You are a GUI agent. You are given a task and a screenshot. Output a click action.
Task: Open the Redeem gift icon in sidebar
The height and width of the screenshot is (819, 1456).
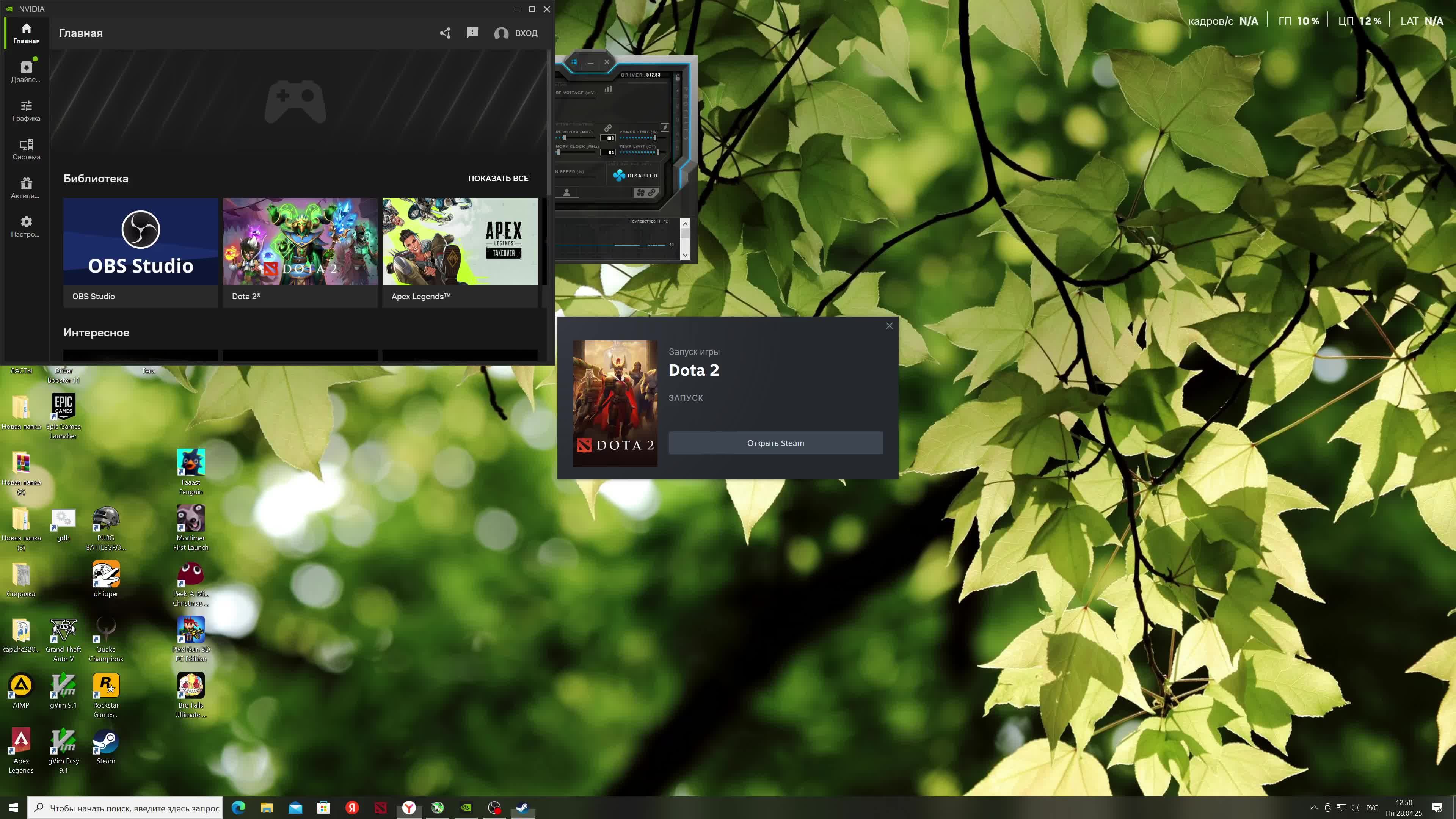pos(26,188)
